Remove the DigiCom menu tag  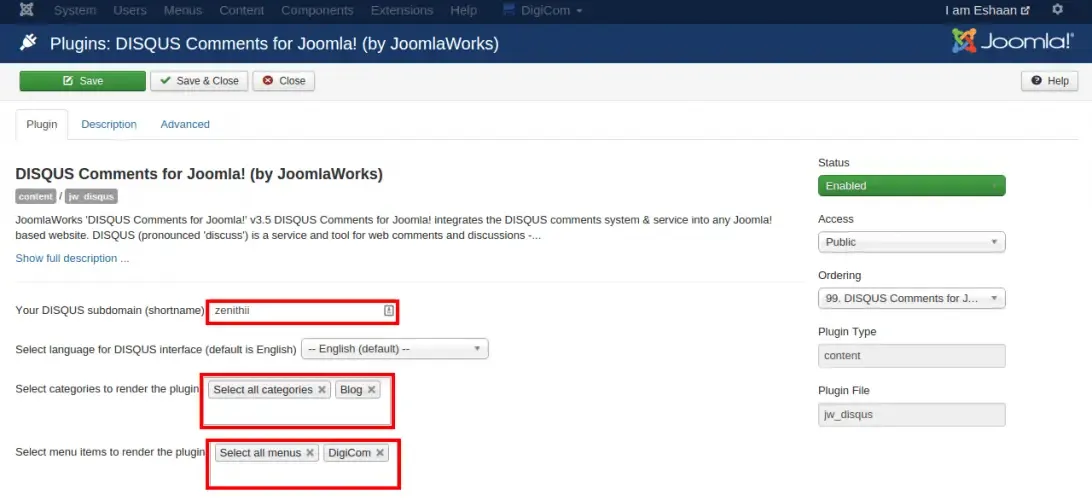tap(380, 453)
